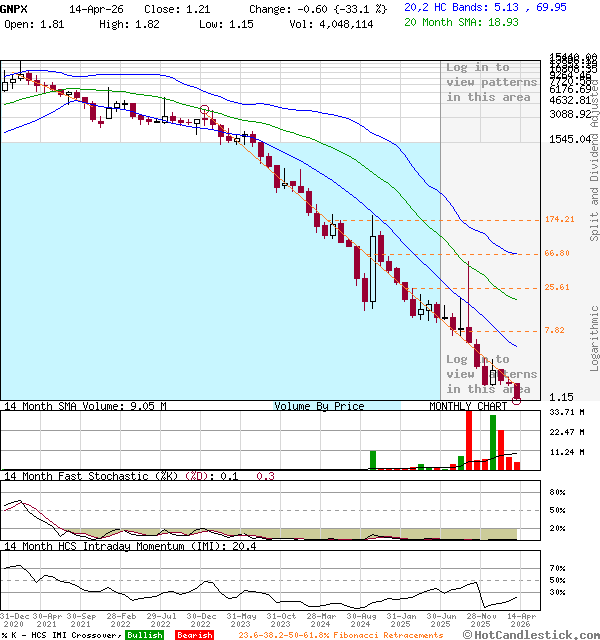The image size is (600, 640).
Task: Select the Volume By Price label
Action: (319, 407)
